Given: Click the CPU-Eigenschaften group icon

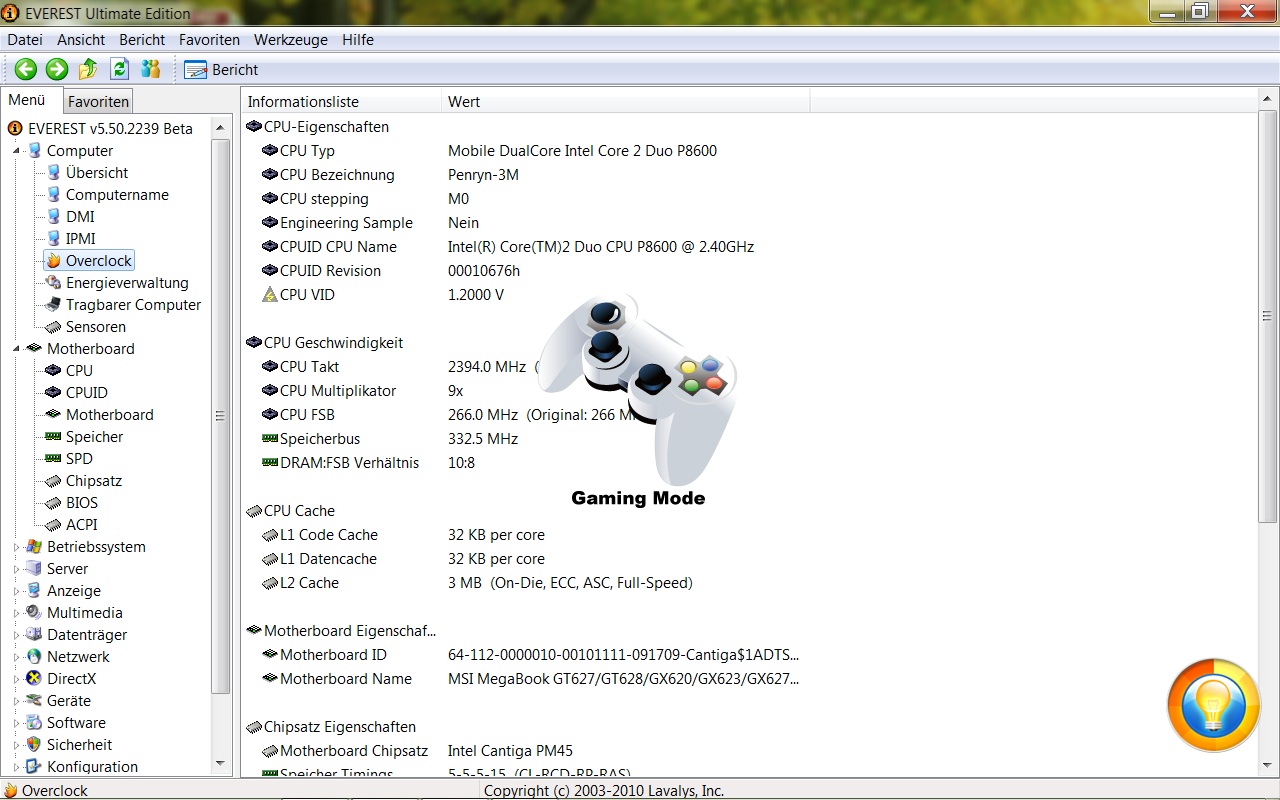Looking at the screenshot, I should pos(254,127).
